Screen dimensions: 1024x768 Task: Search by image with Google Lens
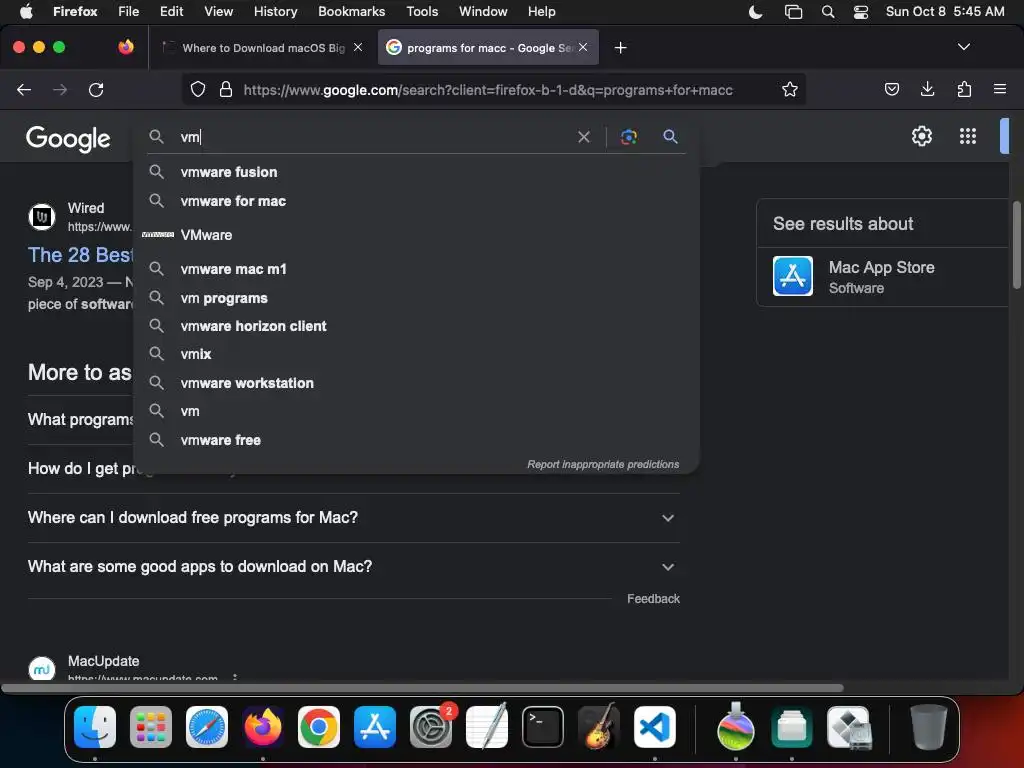tap(628, 136)
